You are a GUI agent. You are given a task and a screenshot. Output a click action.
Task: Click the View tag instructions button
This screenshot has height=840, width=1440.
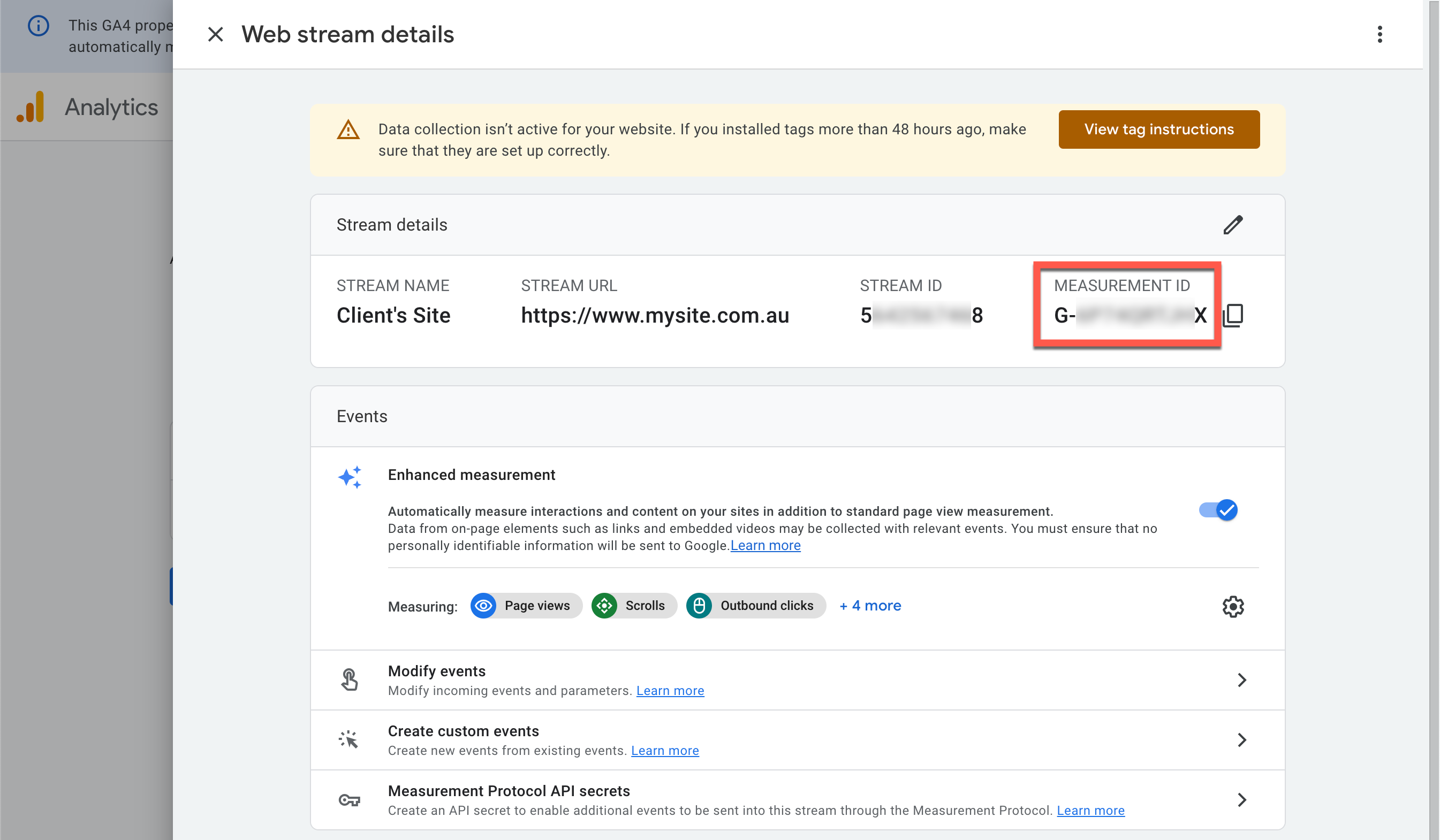click(x=1158, y=129)
